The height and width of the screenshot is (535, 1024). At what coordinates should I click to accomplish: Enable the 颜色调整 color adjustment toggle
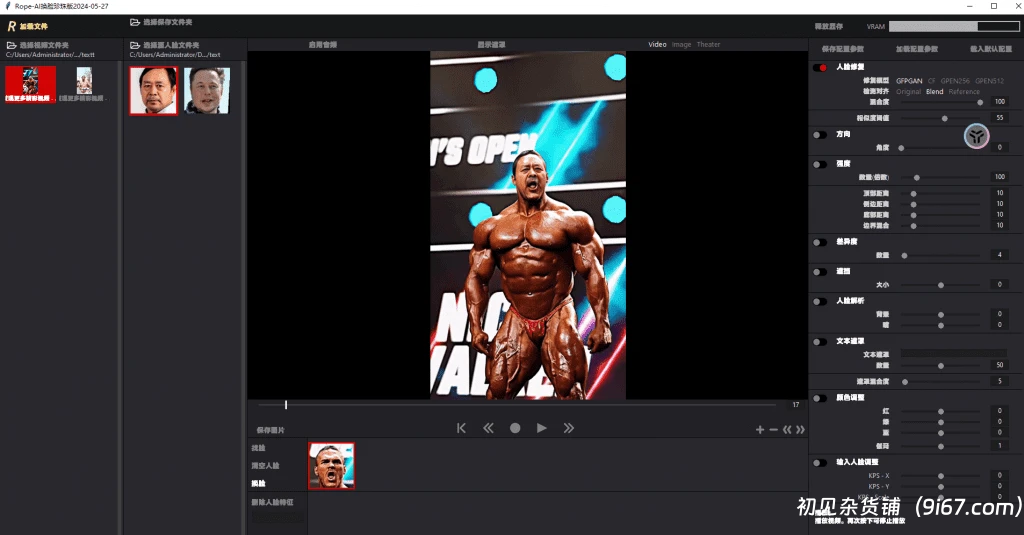coord(820,398)
